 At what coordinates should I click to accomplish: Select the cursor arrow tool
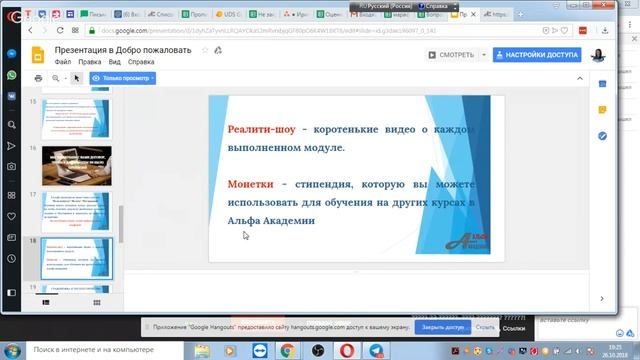click(x=77, y=78)
